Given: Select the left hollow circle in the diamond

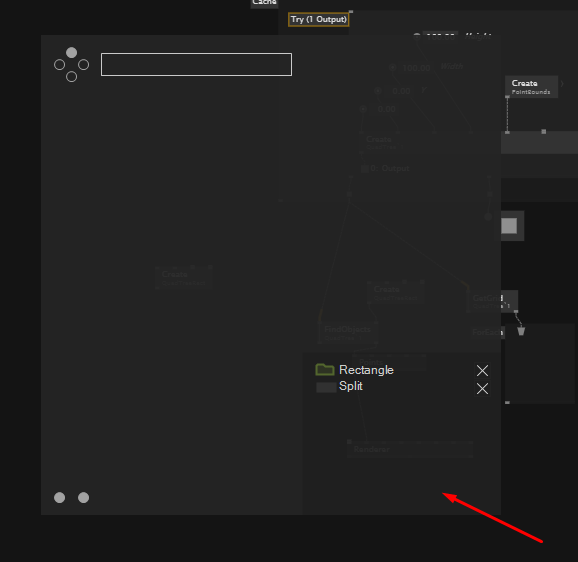Looking at the screenshot, I should click(59, 65).
